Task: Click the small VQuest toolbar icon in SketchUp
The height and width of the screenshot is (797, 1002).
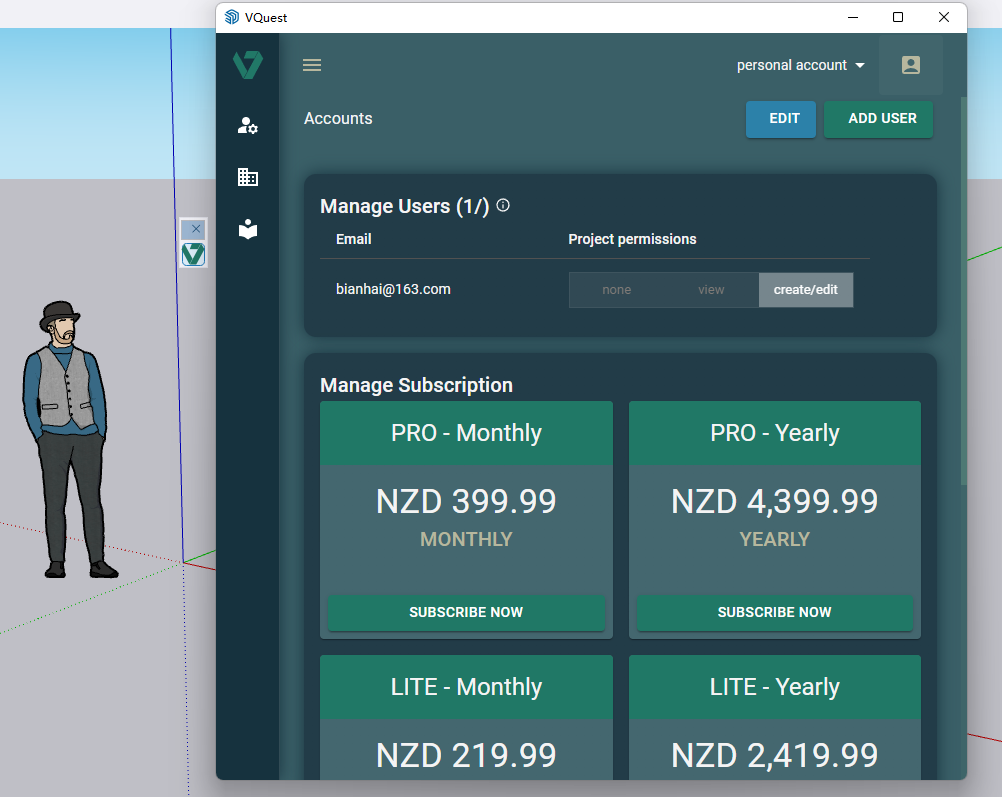Action: (x=193, y=254)
